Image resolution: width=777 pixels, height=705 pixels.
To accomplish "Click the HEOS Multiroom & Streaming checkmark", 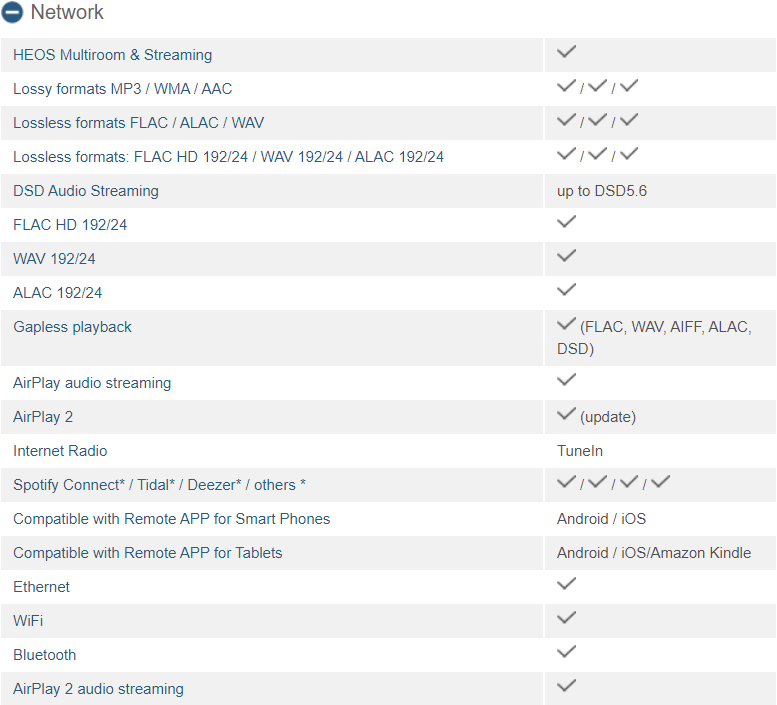I will pyautogui.click(x=567, y=52).
